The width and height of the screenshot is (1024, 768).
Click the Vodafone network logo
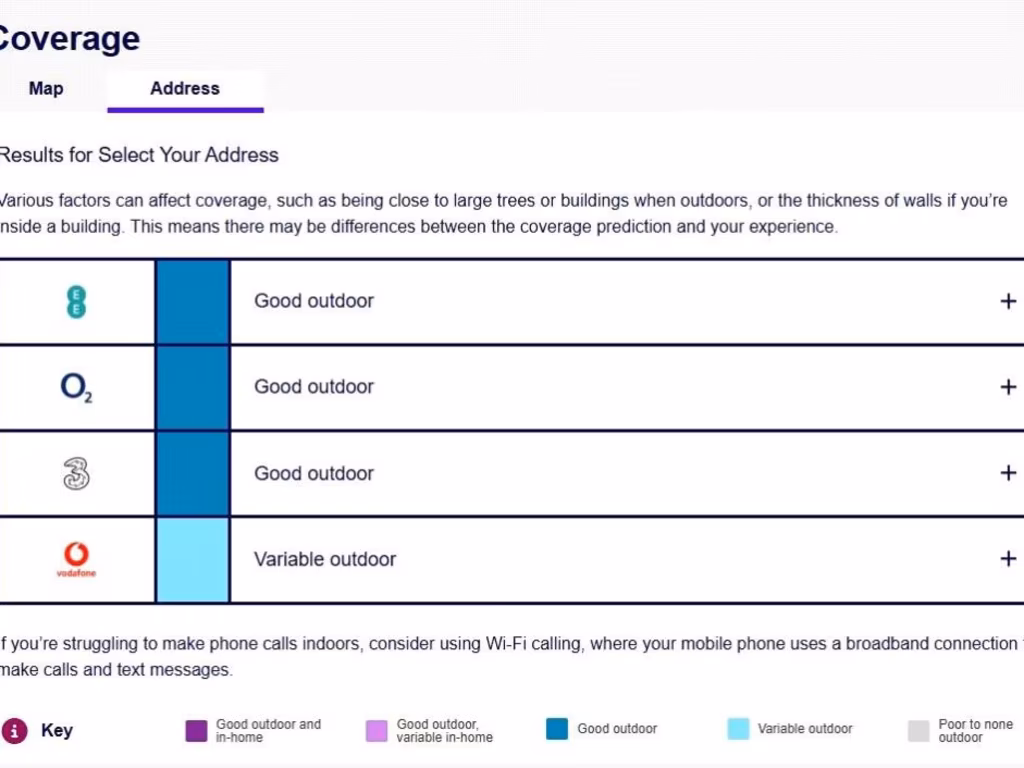point(76,559)
